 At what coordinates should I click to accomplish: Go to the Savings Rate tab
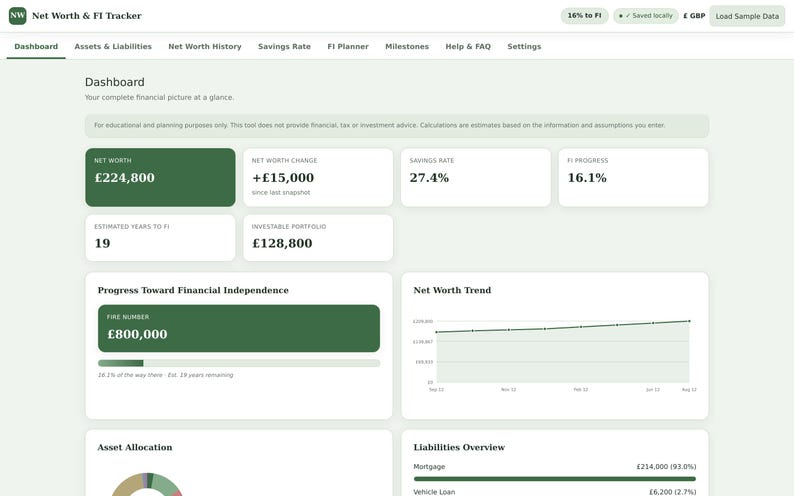click(284, 47)
